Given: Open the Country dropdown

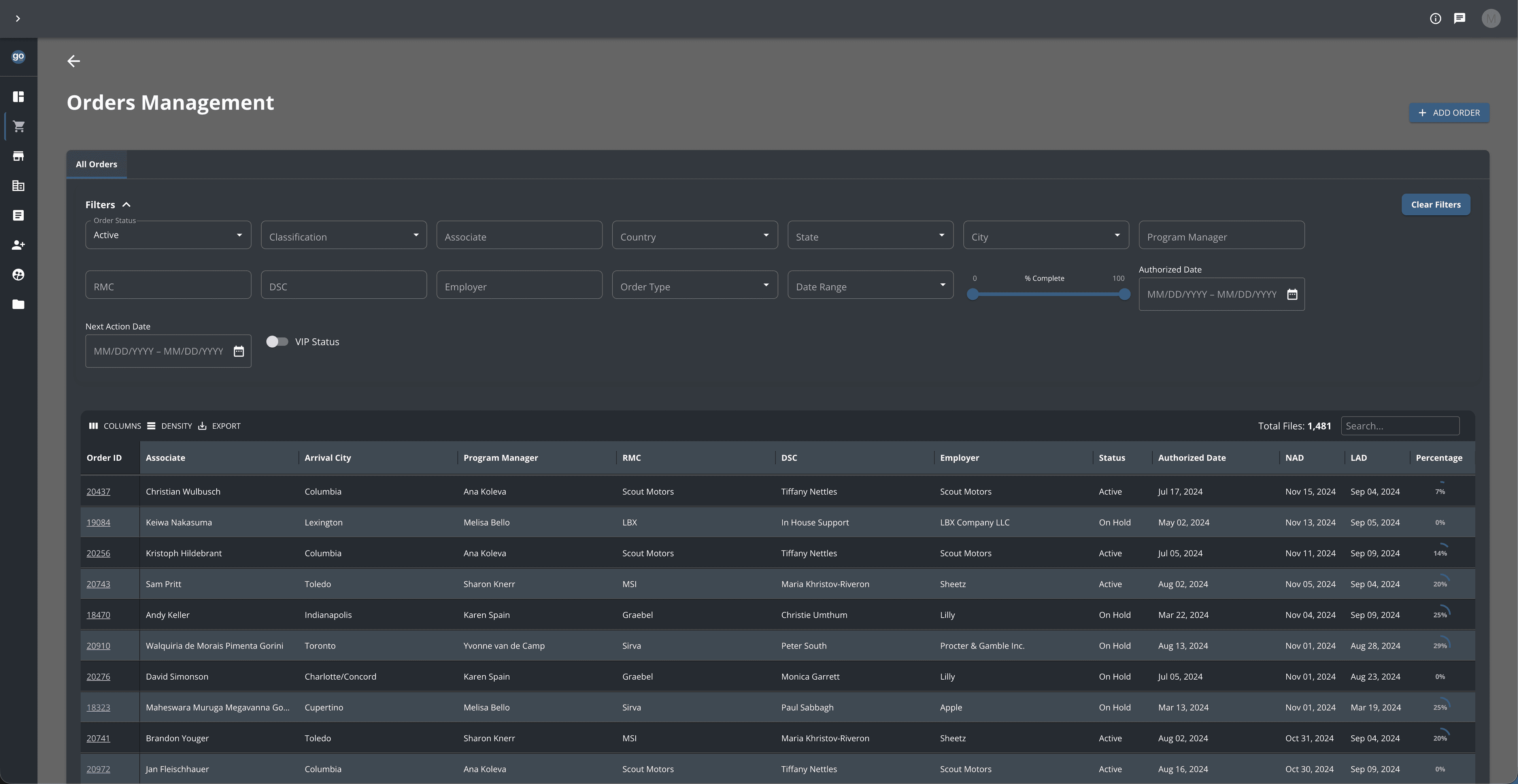Looking at the screenshot, I should coord(695,235).
